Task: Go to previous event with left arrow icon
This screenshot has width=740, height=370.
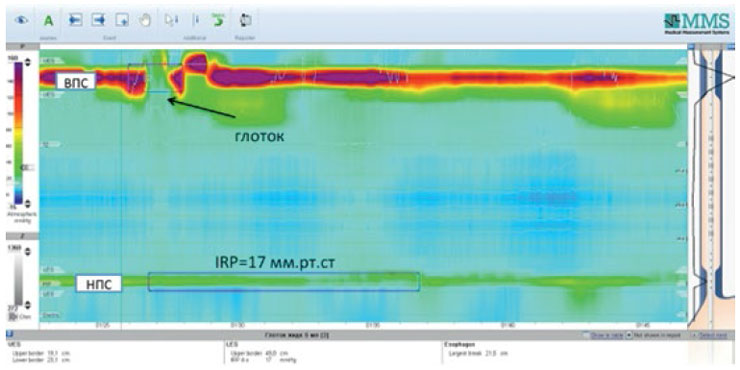Action: (76, 20)
